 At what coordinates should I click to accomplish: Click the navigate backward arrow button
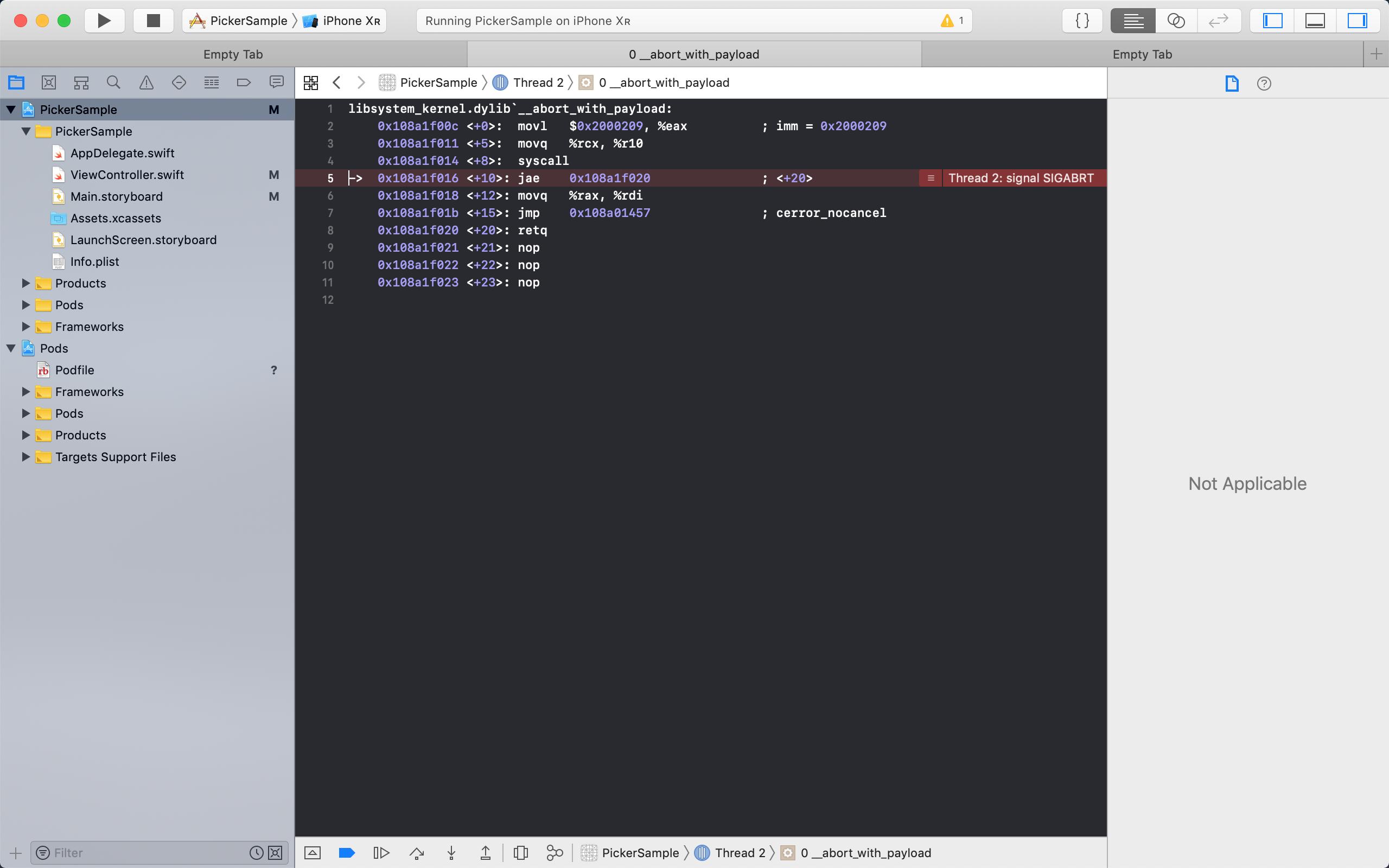coord(337,82)
